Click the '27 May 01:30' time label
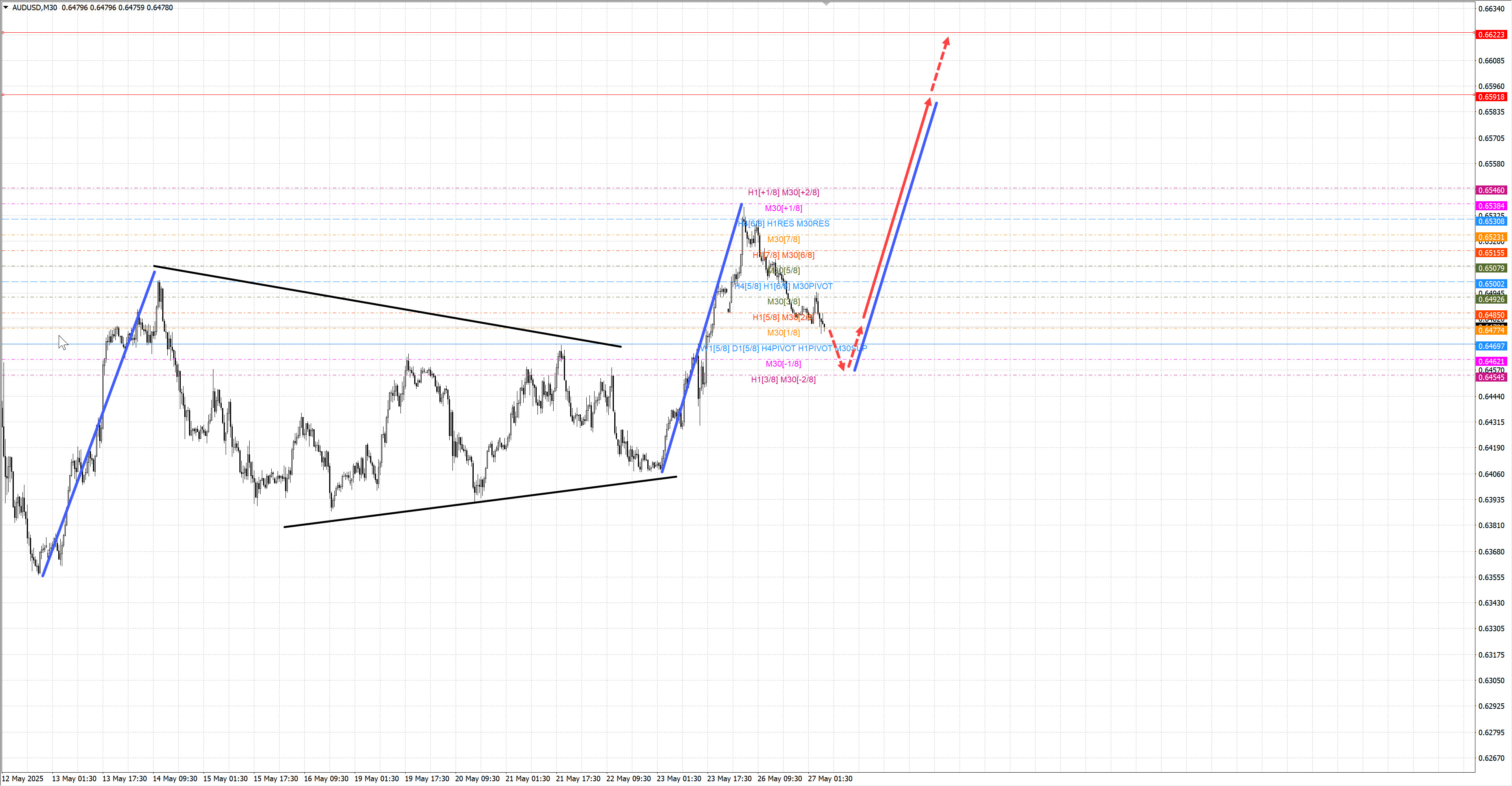Image resolution: width=1512 pixels, height=786 pixels. (829, 779)
